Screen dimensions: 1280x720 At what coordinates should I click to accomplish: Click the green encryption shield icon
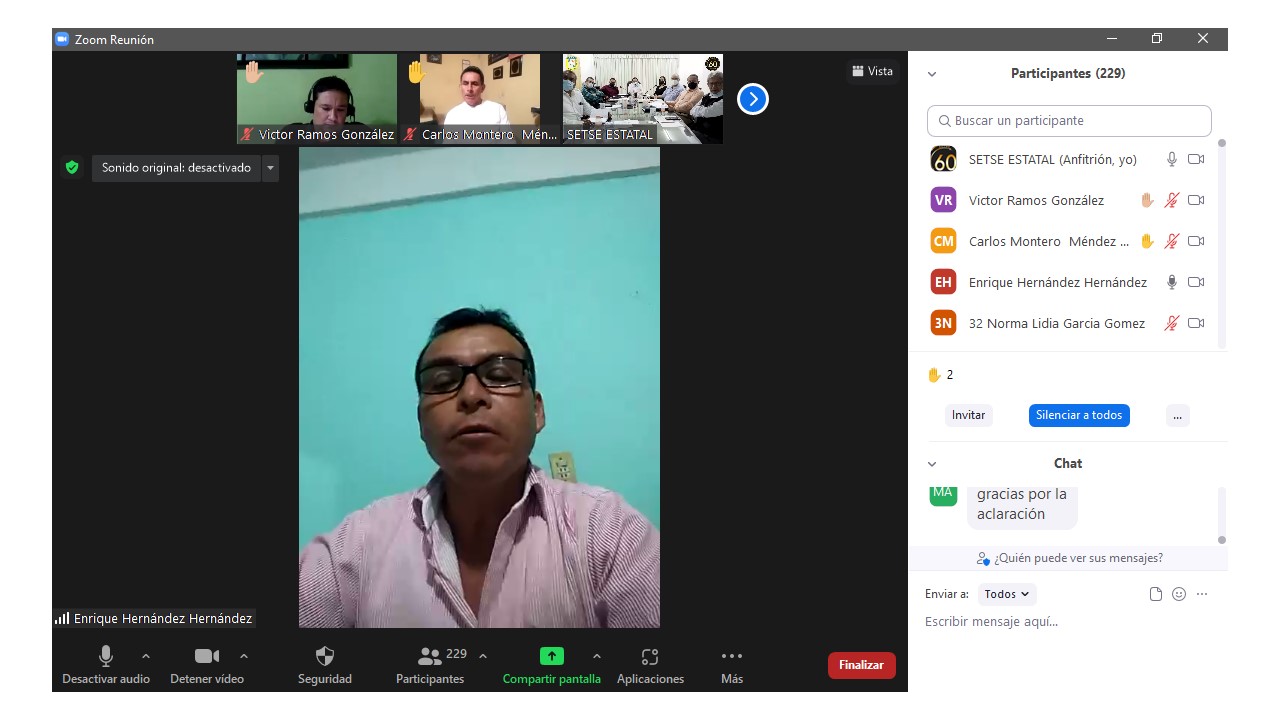coord(72,168)
